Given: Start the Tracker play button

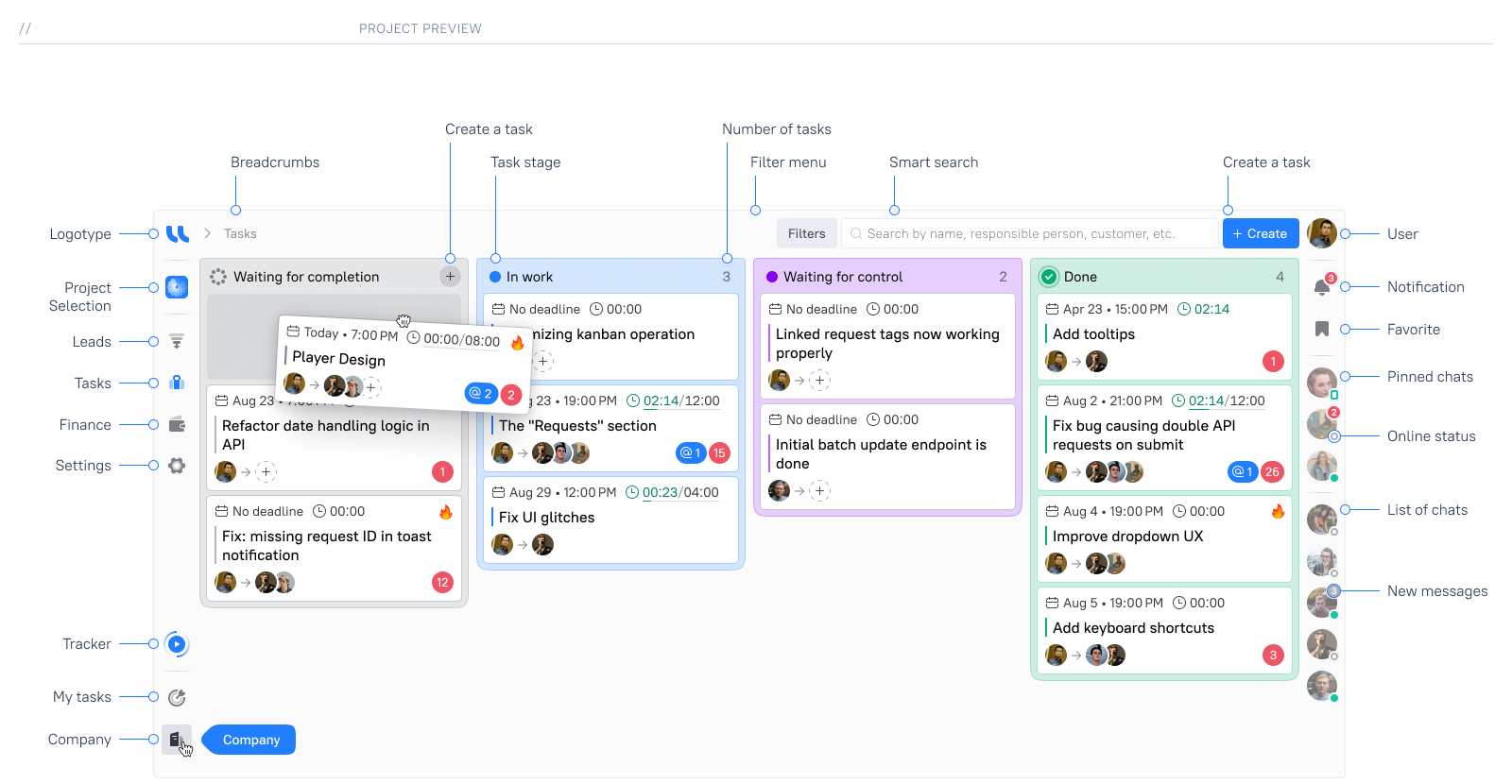Looking at the screenshot, I should pos(177,644).
